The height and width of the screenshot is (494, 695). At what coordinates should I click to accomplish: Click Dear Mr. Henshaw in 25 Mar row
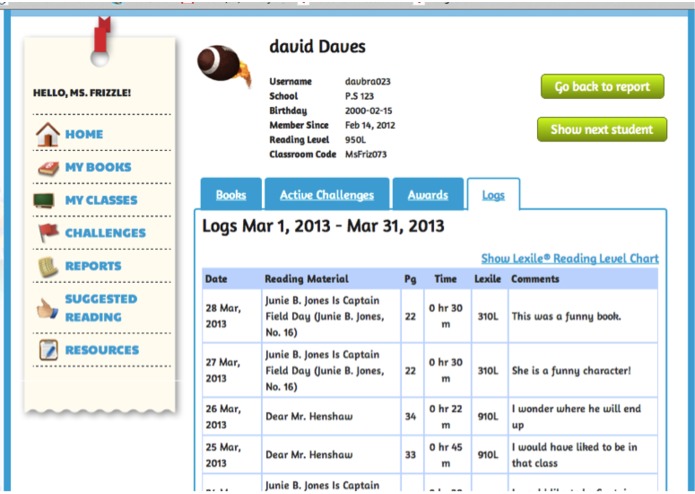(309, 455)
